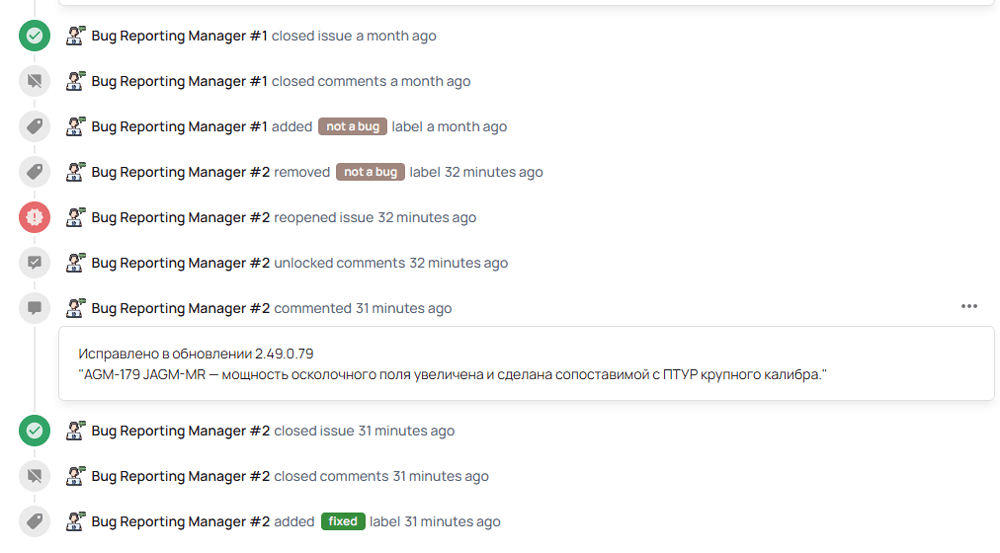Viewport: 1000px width, 553px height.
Task: Click the unlocked comments timeline icon
Action: click(x=34, y=263)
